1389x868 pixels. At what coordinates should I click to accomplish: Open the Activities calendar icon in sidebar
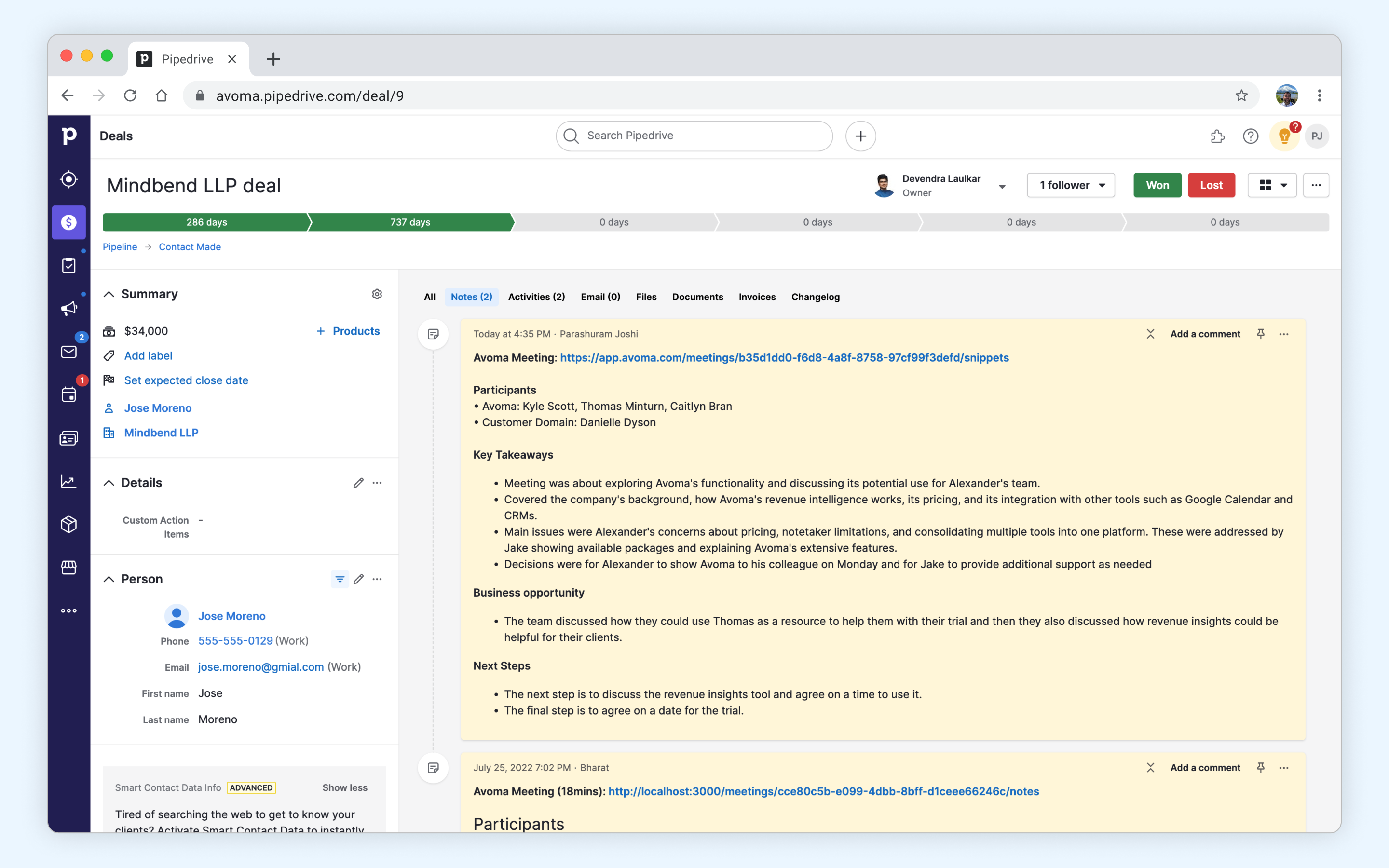point(69,394)
